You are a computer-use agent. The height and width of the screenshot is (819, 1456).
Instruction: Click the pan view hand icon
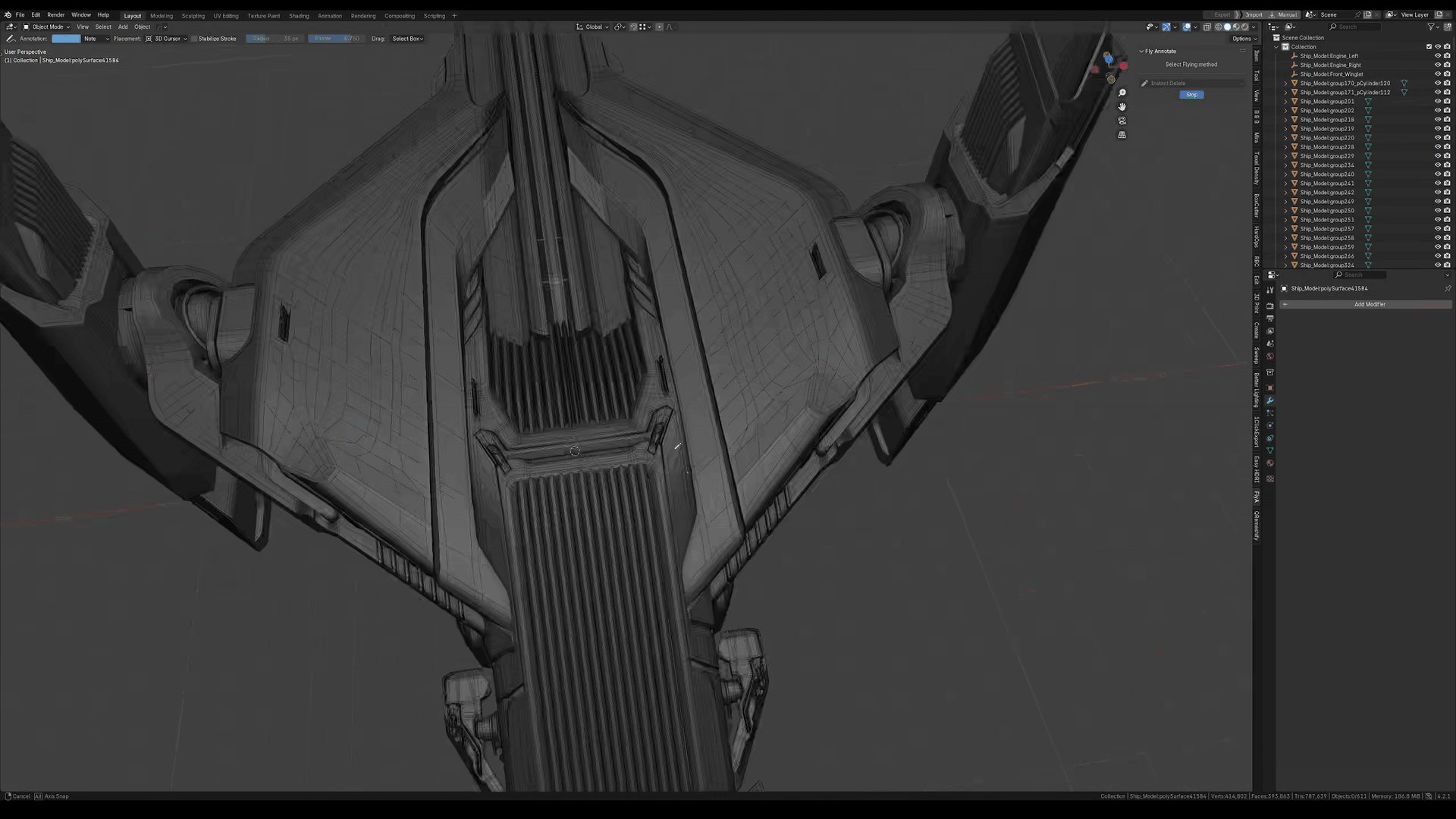click(x=1122, y=107)
